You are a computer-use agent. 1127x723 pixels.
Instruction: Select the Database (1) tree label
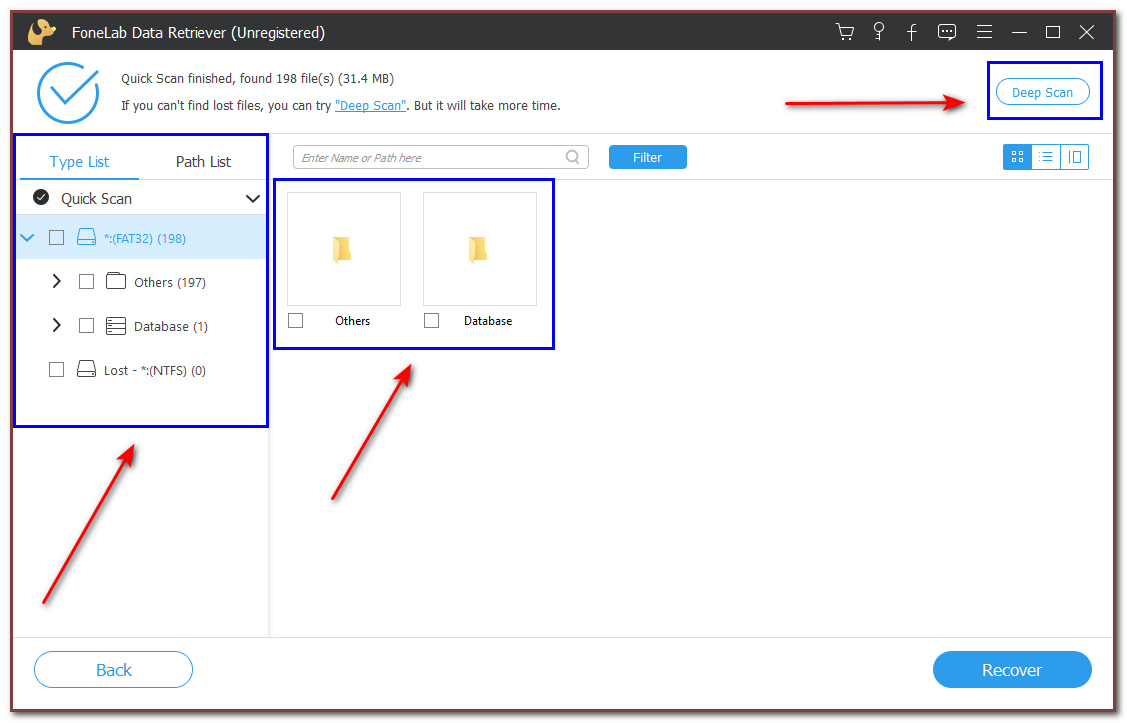pyautogui.click(x=170, y=326)
